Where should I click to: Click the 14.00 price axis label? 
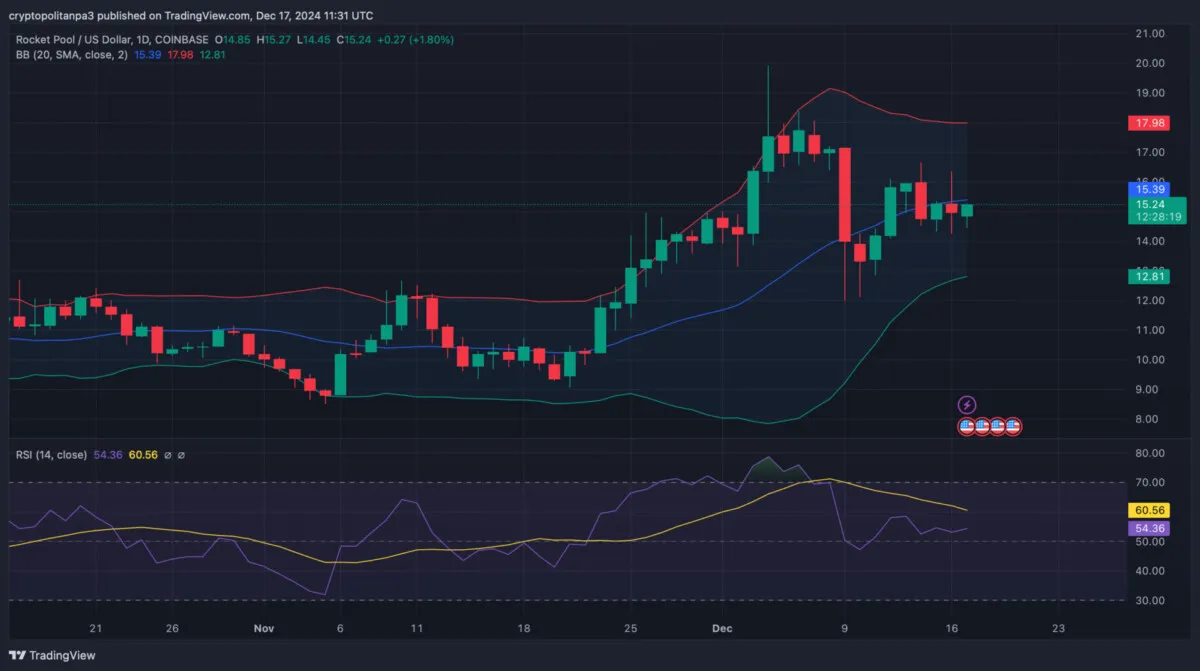pos(1150,241)
